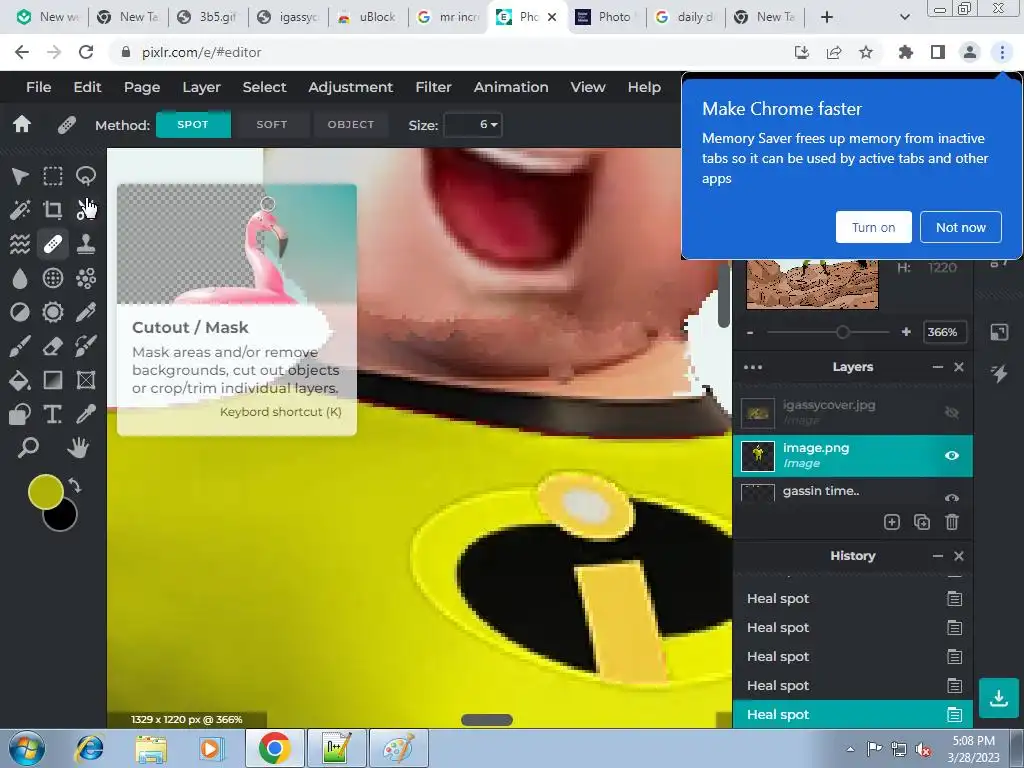Add a new layer with plus icon
This screenshot has height=768, width=1024.
pos(891,522)
